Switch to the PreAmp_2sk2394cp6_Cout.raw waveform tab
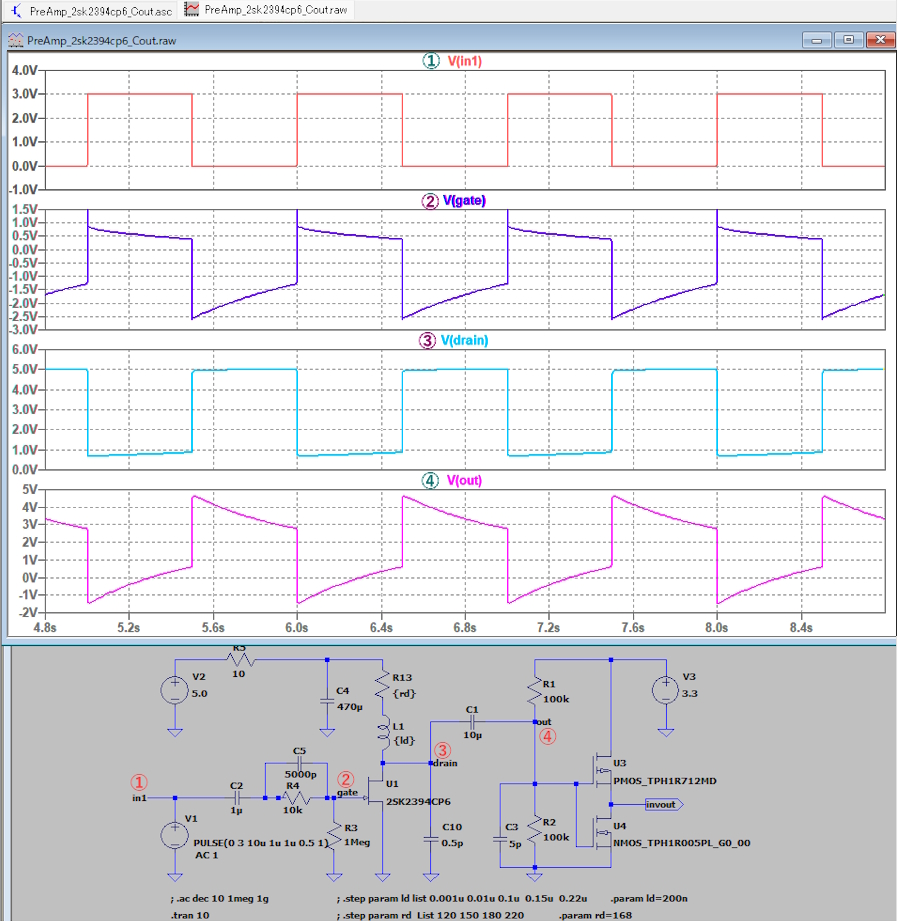 coord(267,10)
